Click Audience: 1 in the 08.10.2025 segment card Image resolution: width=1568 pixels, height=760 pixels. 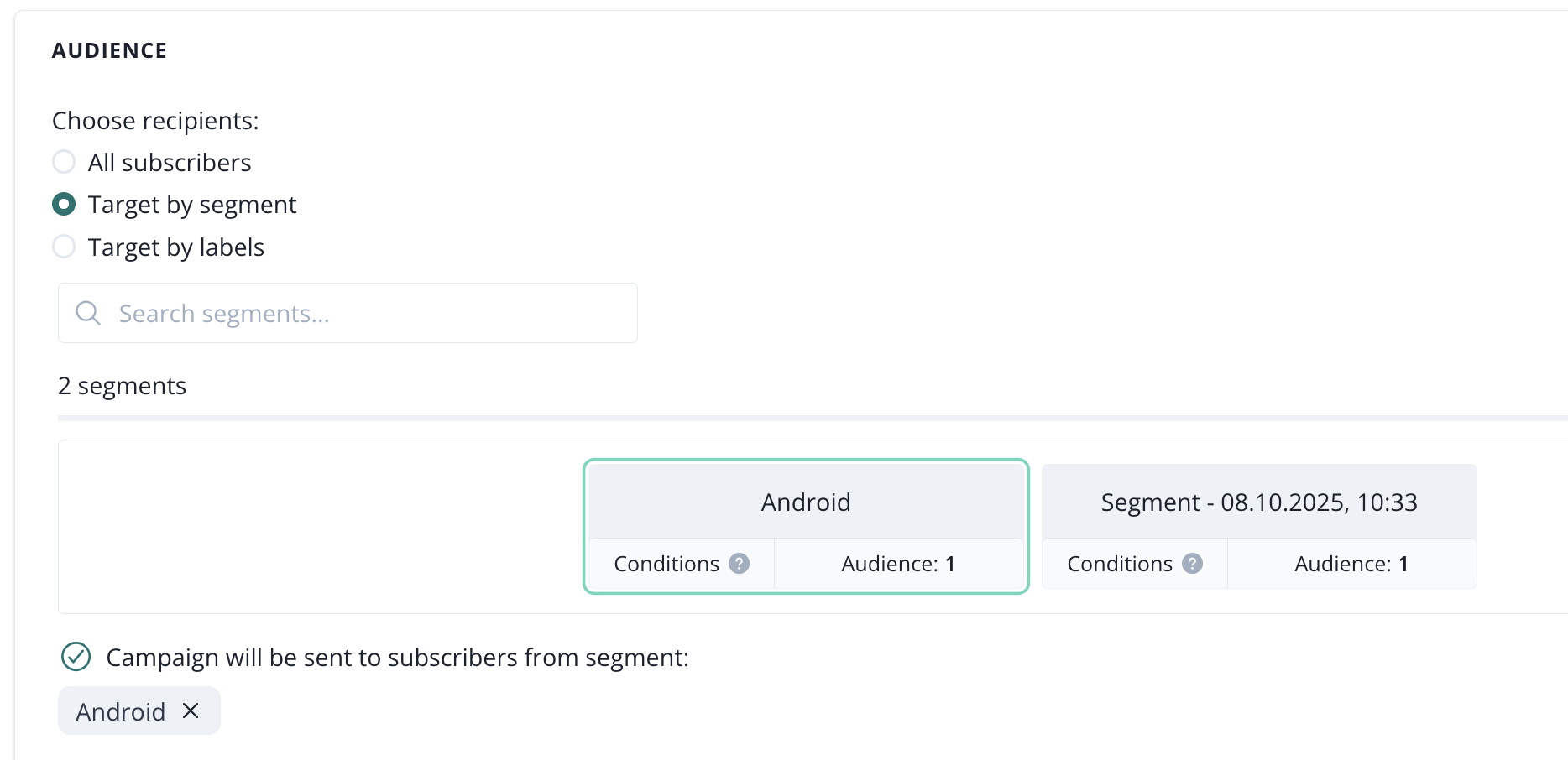(x=1351, y=564)
